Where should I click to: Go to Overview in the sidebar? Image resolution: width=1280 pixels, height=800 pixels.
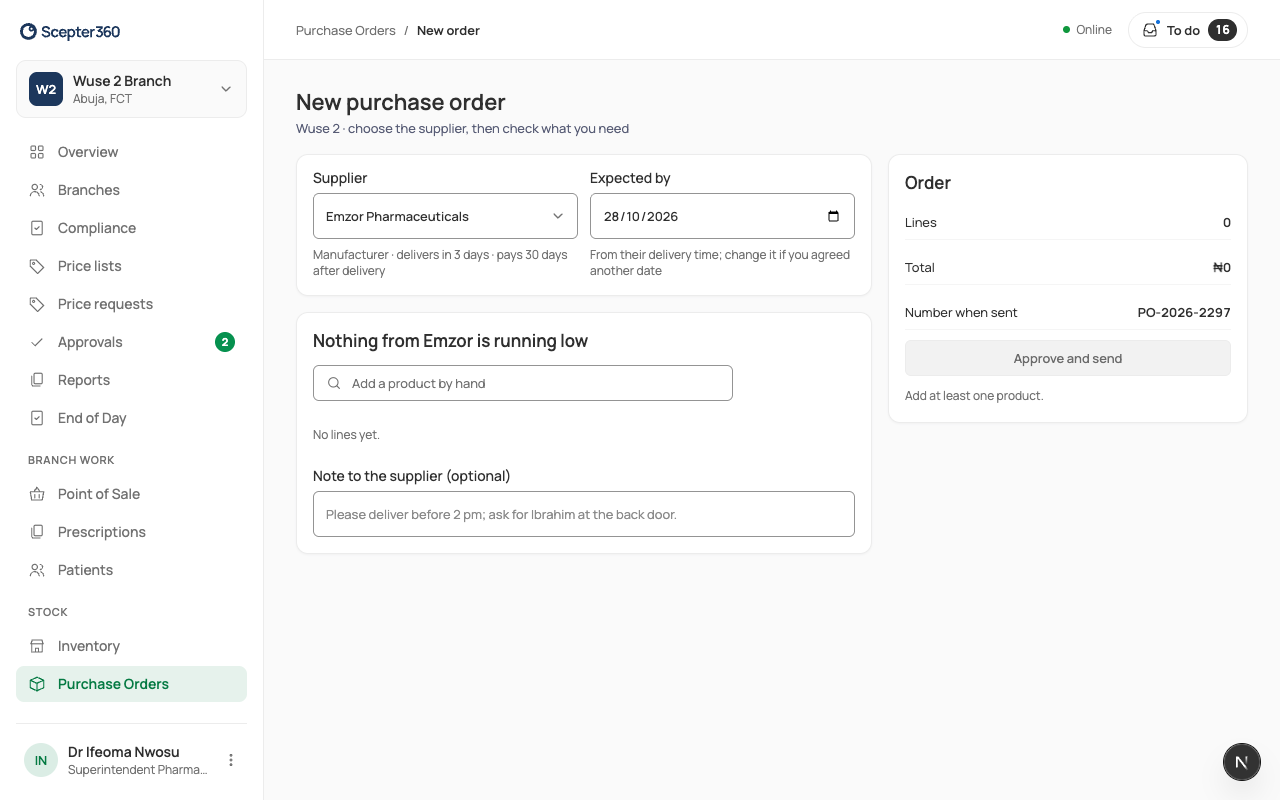[x=131, y=152]
